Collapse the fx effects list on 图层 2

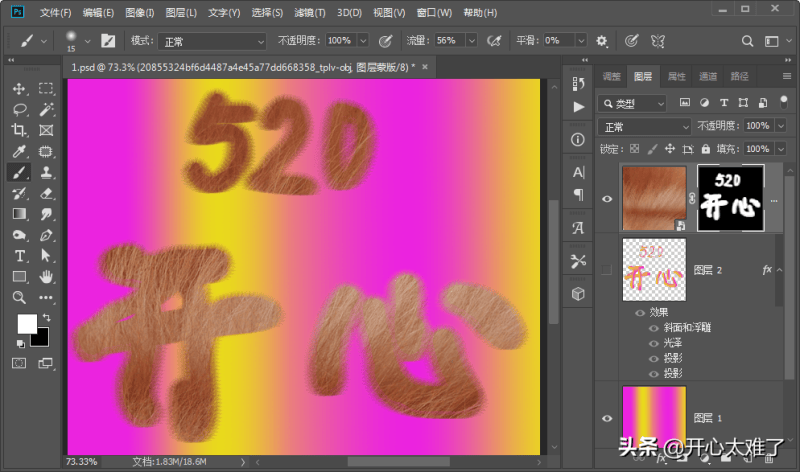click(x=781, y=270)
